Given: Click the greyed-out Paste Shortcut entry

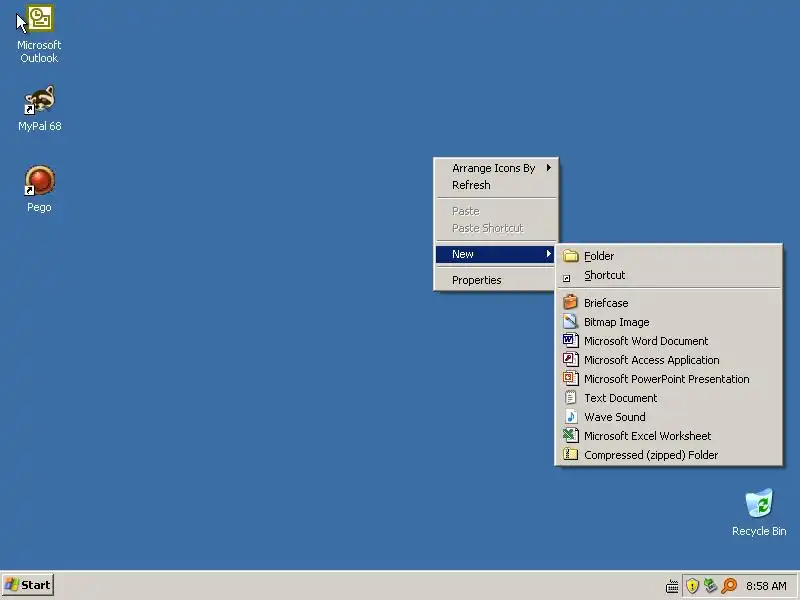Looking at the screenshot, I should (495, 228).
